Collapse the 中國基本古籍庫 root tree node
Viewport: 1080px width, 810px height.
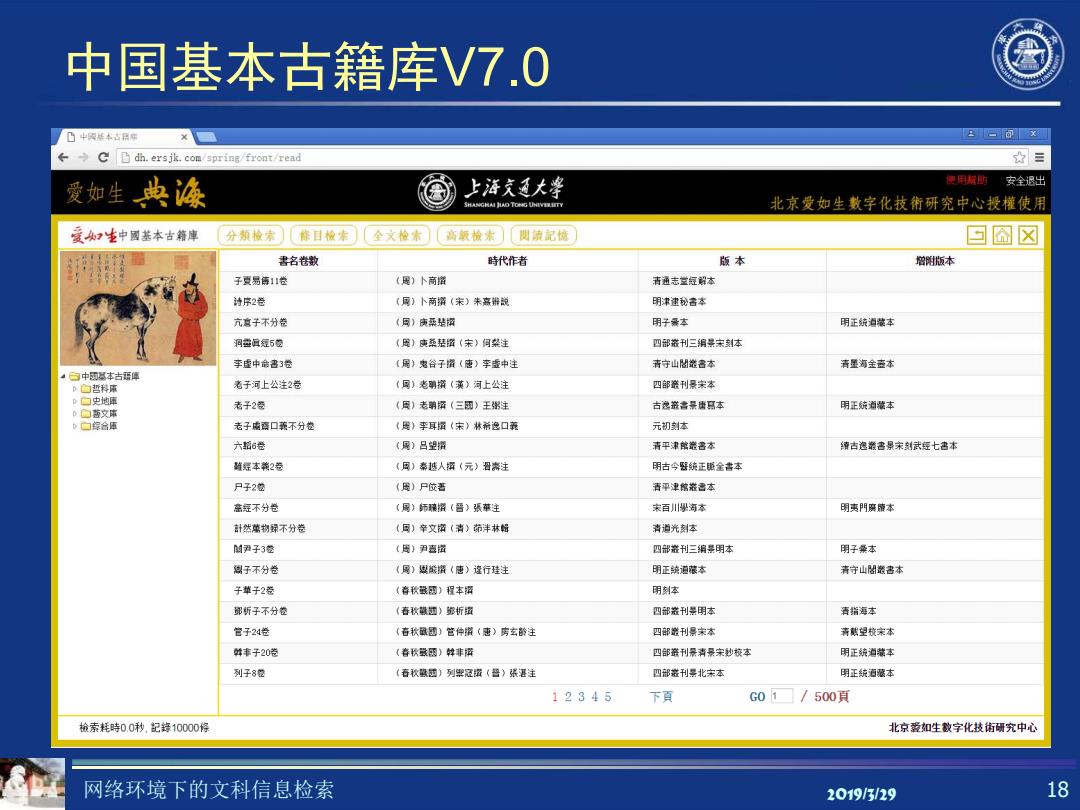(x=63, y=377)
